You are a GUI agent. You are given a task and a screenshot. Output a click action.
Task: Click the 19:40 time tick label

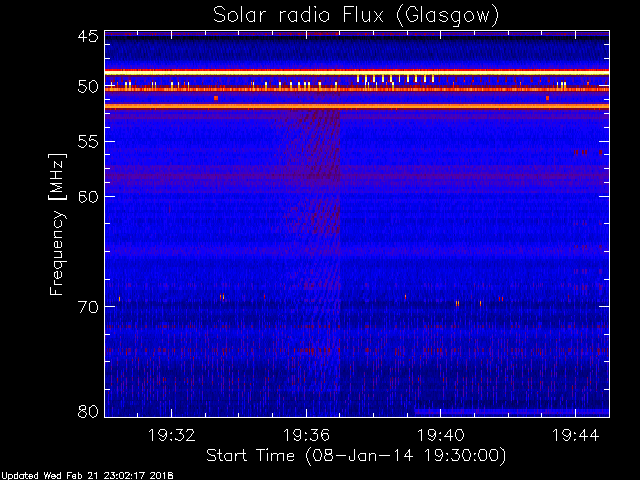(x=440, y=435)
